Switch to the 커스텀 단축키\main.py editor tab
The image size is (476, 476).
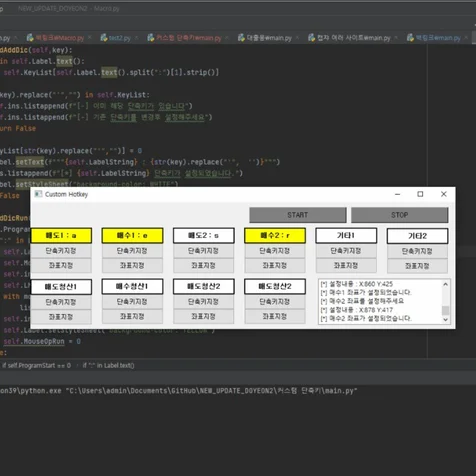pos(188,38)
